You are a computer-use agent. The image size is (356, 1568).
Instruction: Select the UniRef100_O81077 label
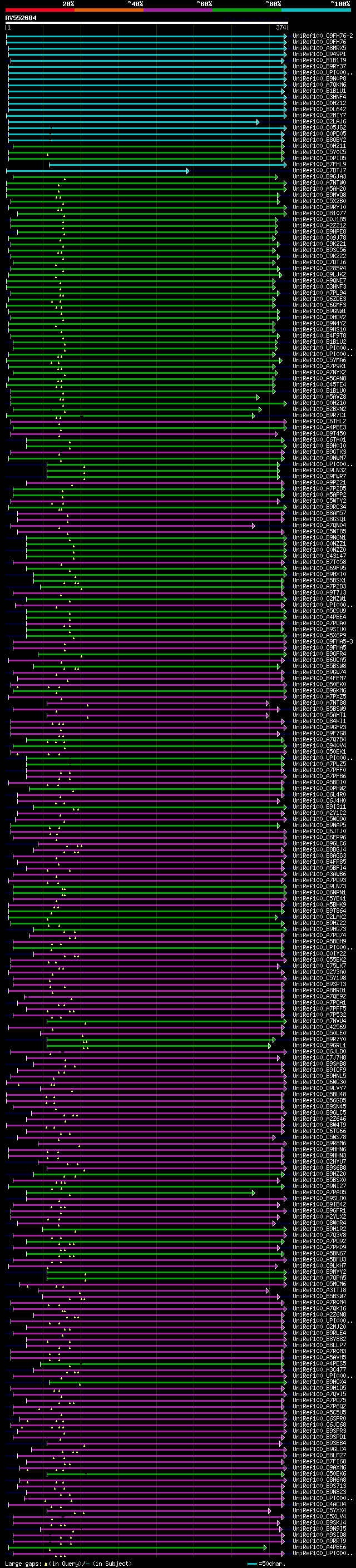point(319,214)
